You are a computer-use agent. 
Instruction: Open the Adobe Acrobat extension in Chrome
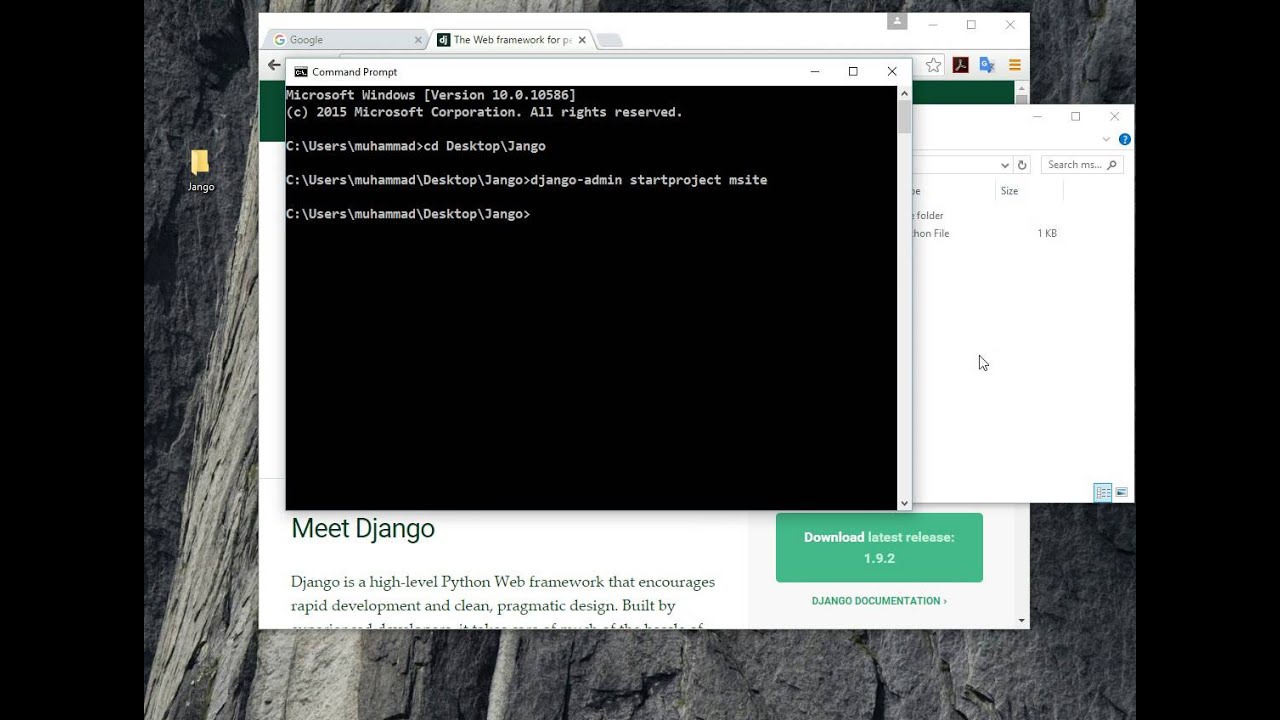(x=960, y=65)
